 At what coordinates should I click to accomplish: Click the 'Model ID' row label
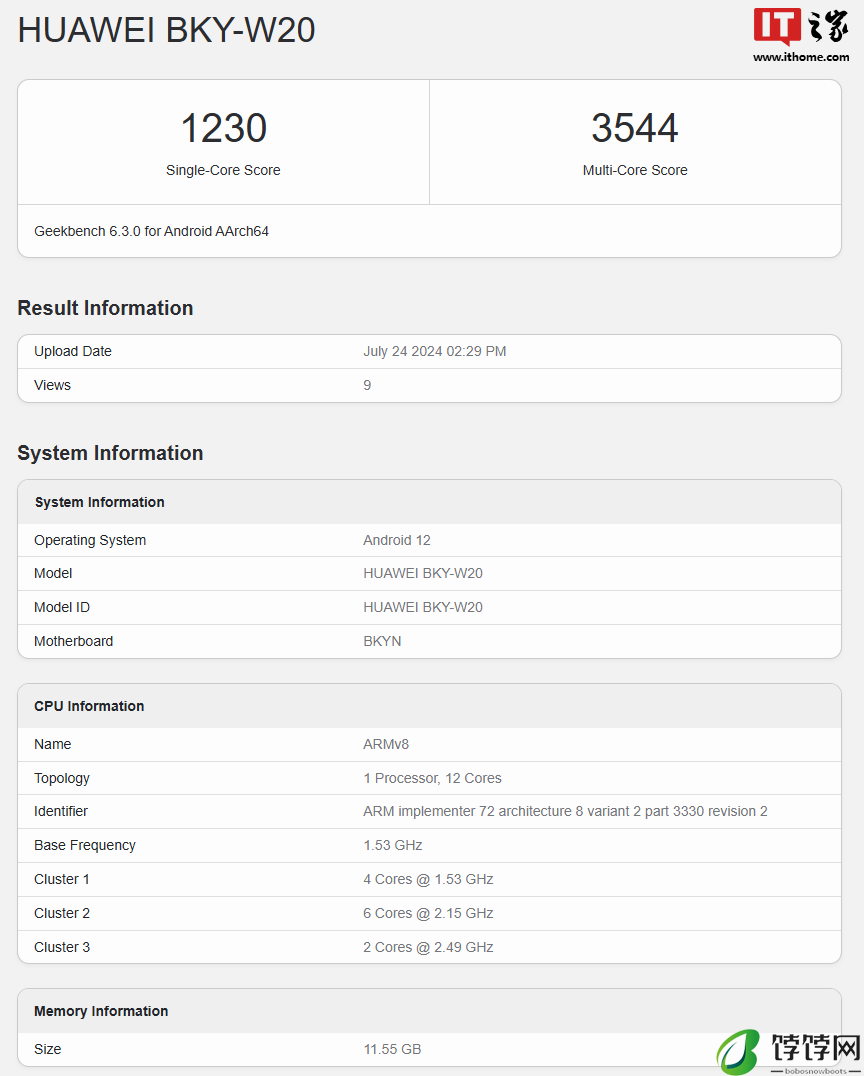(62, 607)
